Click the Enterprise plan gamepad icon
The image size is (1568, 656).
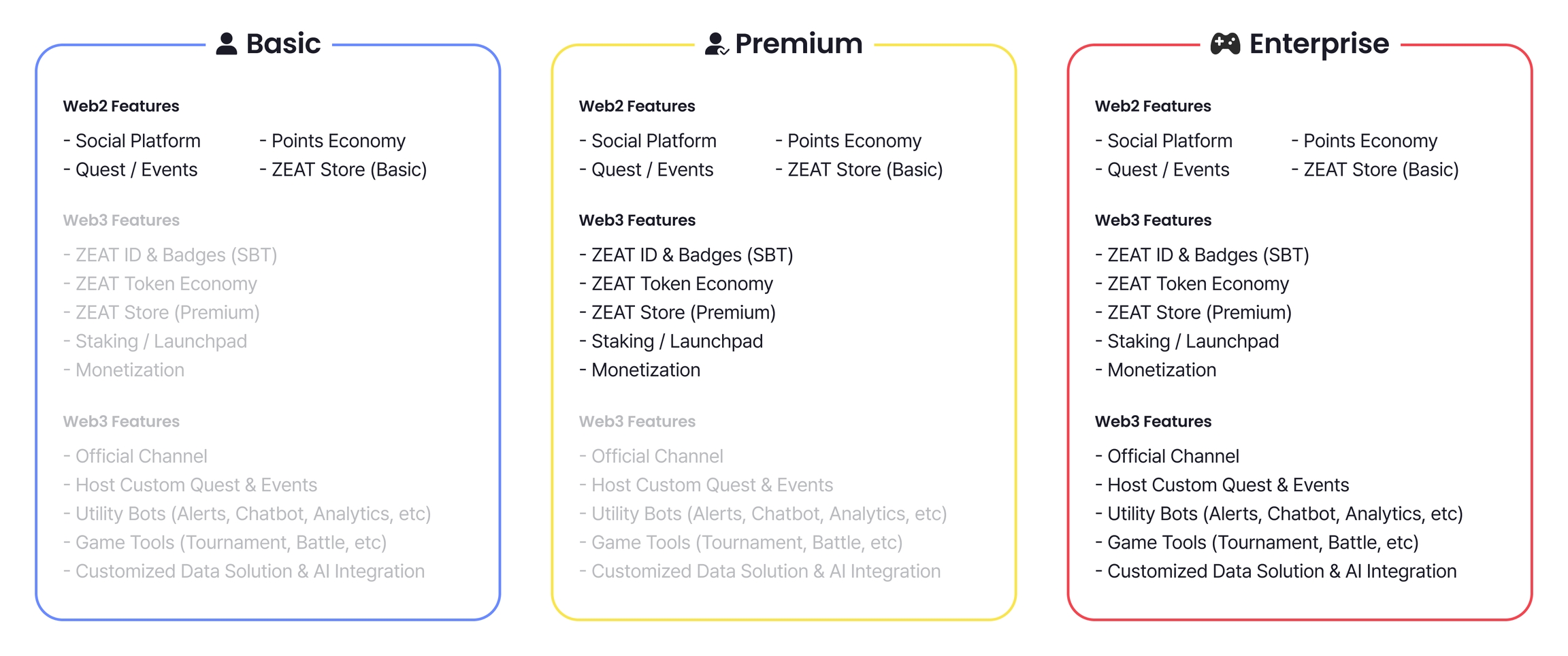[1225, 44]
